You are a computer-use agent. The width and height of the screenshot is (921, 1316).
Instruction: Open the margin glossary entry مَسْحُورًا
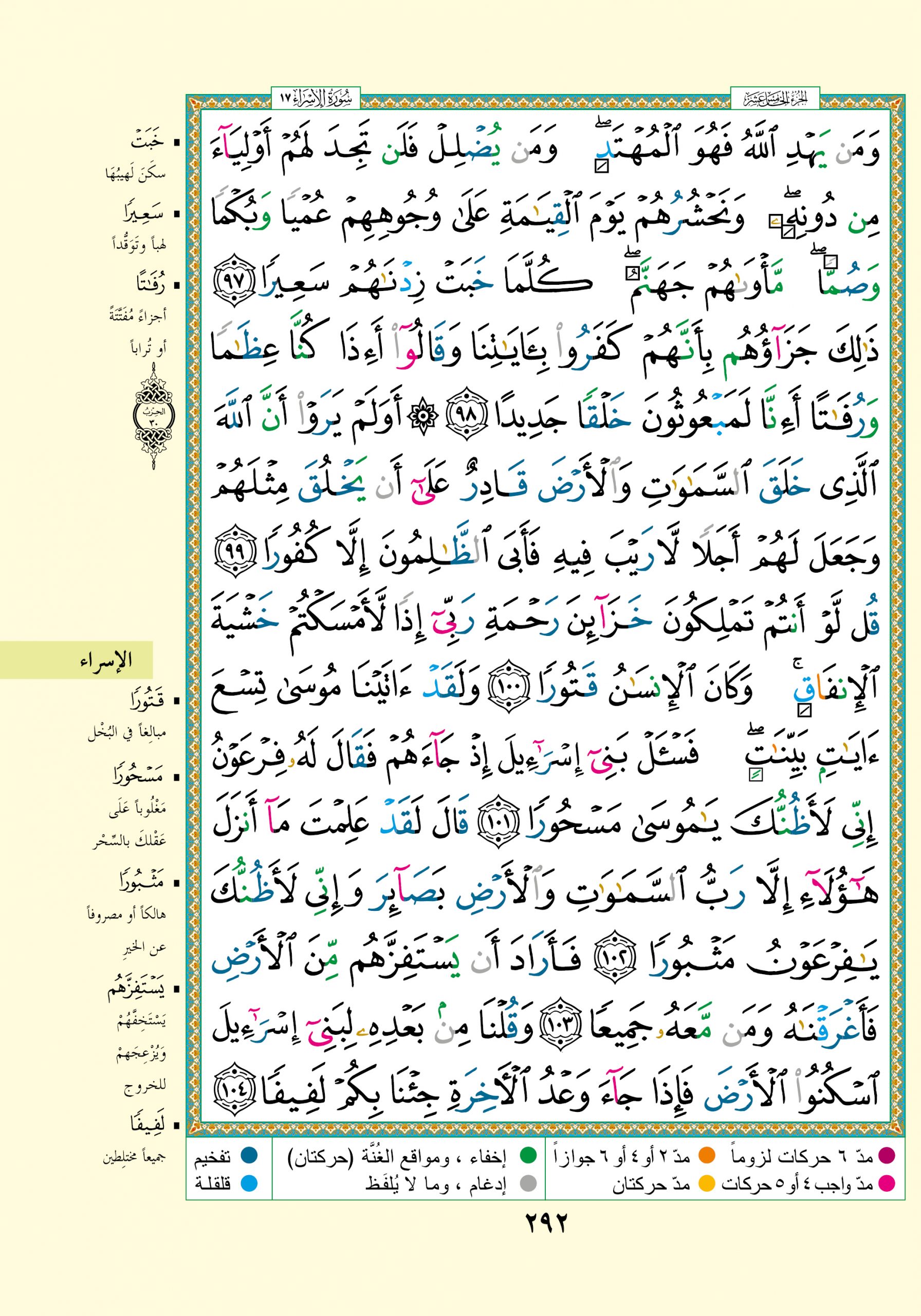[x=138, y=776]
